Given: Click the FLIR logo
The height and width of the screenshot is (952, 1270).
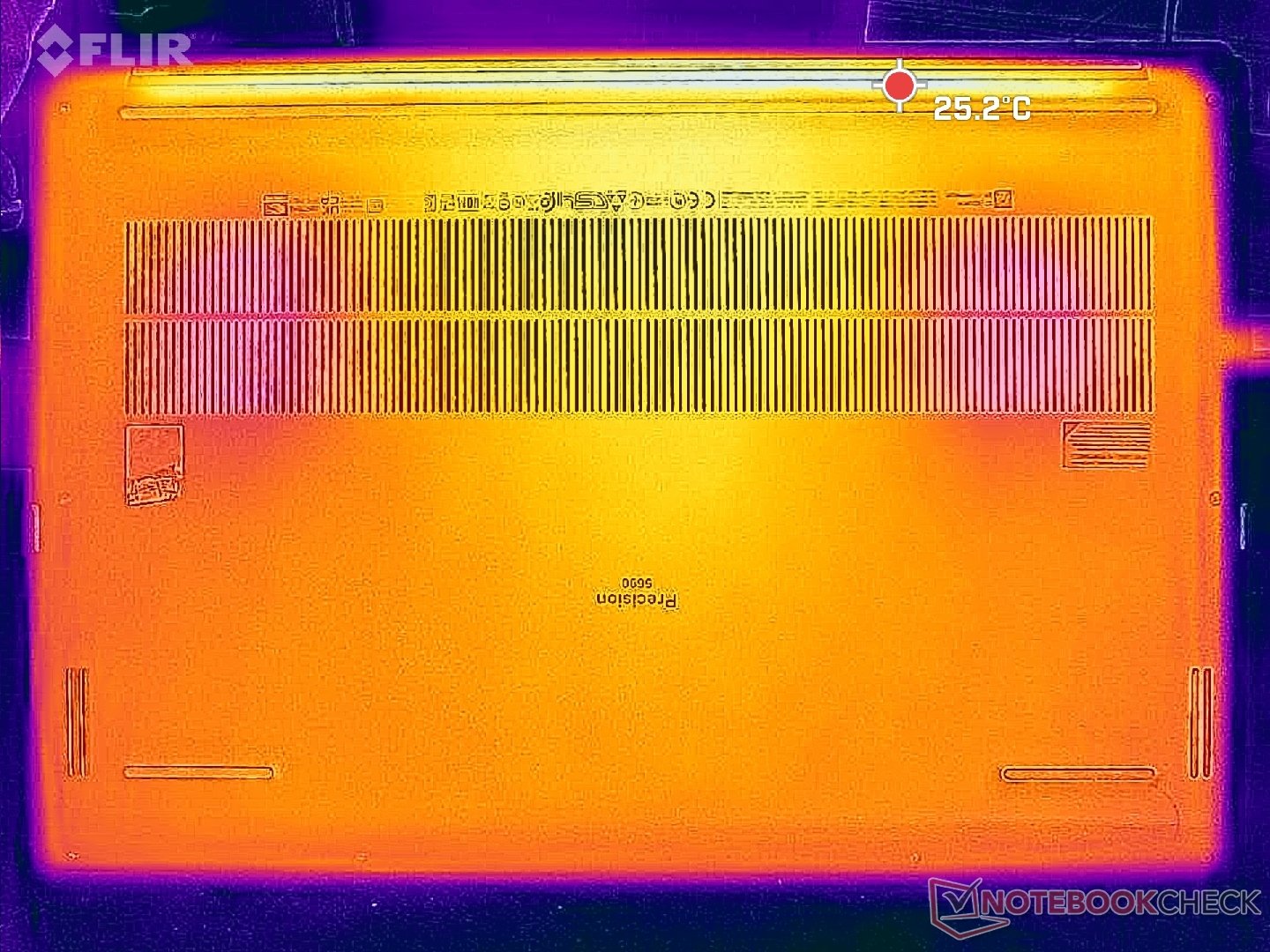Looking at the screenshot, I should (x=115, y=48).
